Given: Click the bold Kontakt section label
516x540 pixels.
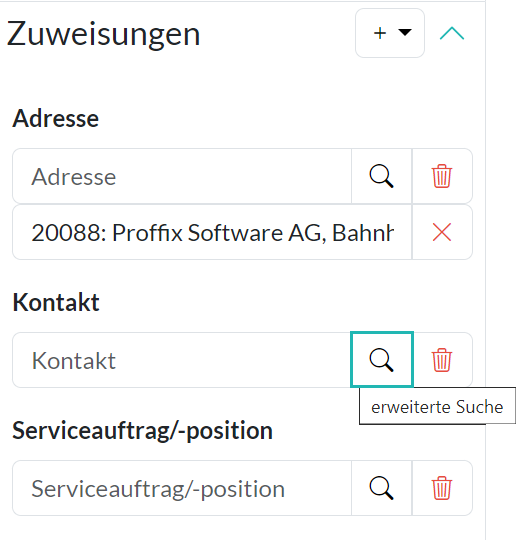Looking at the screenshot, I should [x=56, y=302].
